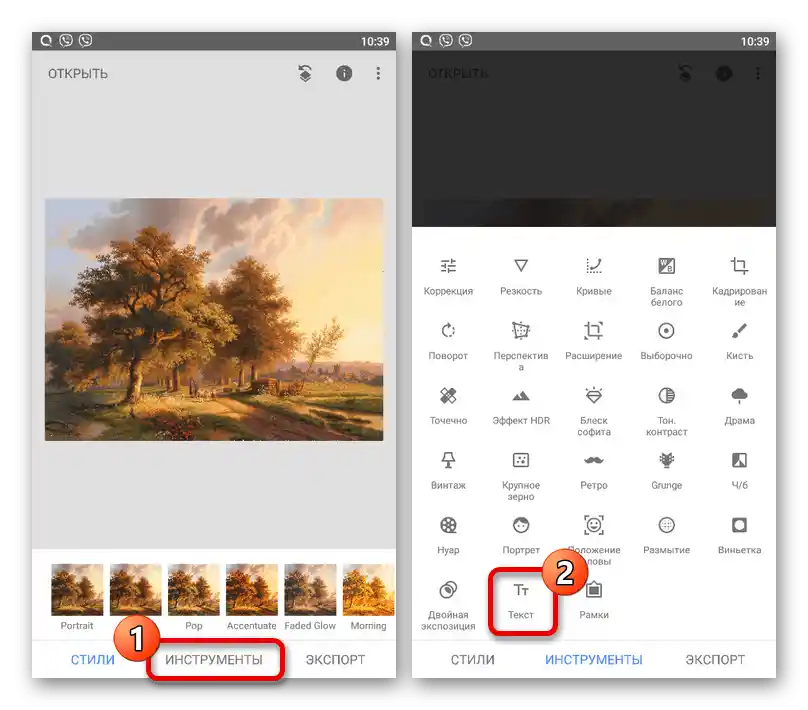The image size is (808, 710).
Task: Select the Крупное зерно filter
Action: pos(521,476)
